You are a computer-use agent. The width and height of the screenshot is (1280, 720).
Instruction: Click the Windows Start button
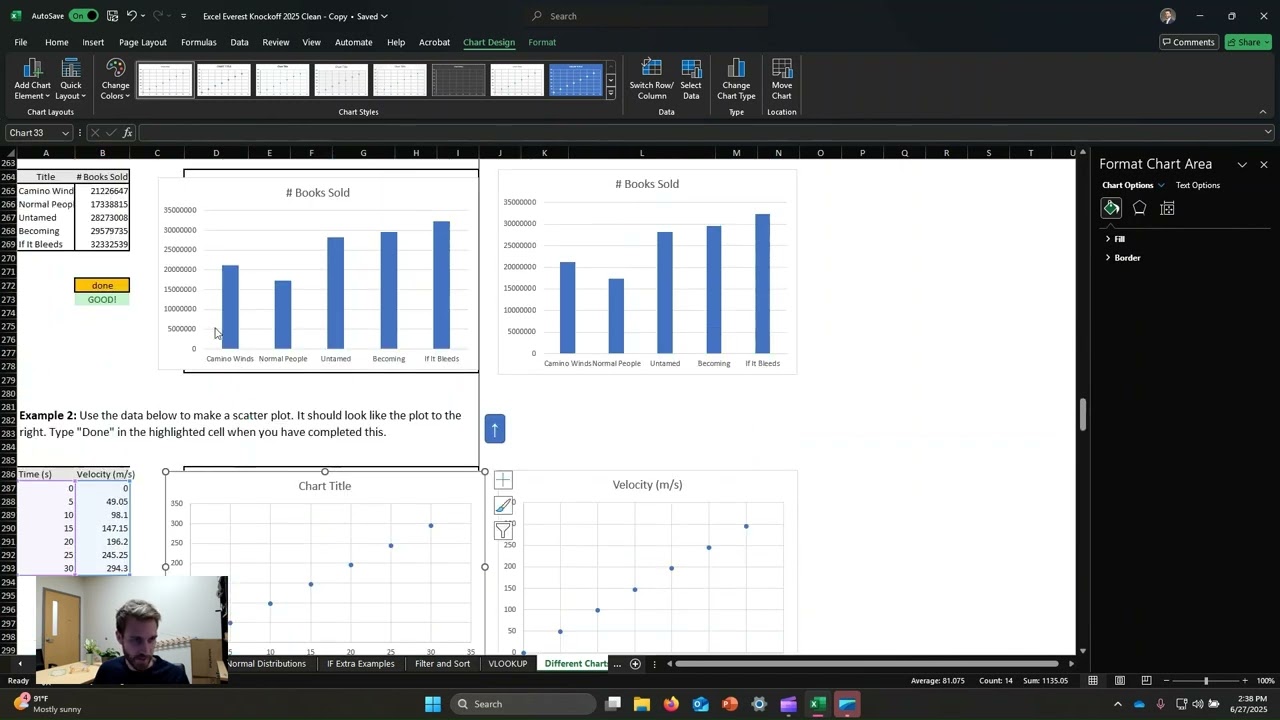coord(433,704)
